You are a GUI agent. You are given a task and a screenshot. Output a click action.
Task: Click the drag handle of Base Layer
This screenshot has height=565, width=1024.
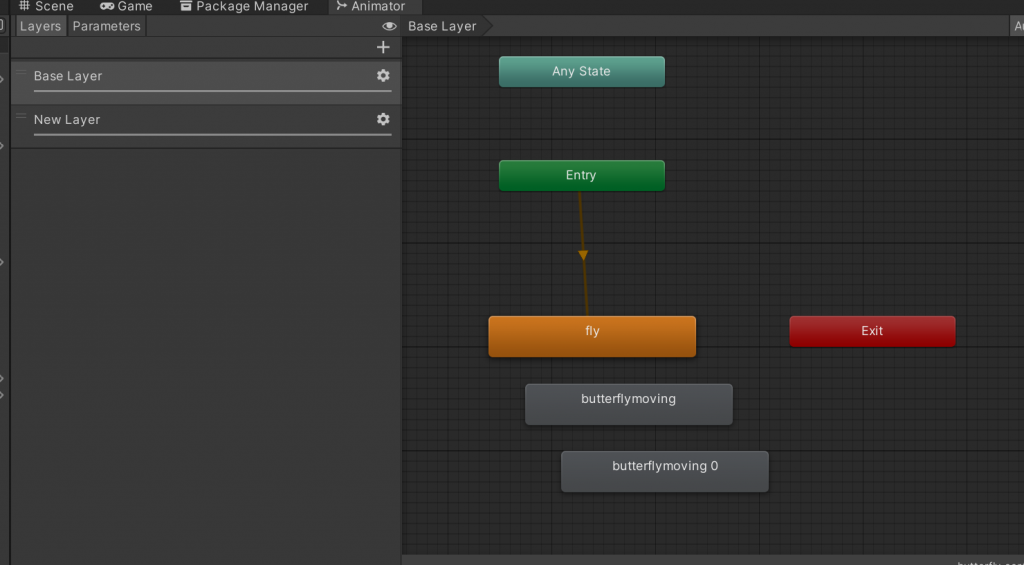pos(21,72)
